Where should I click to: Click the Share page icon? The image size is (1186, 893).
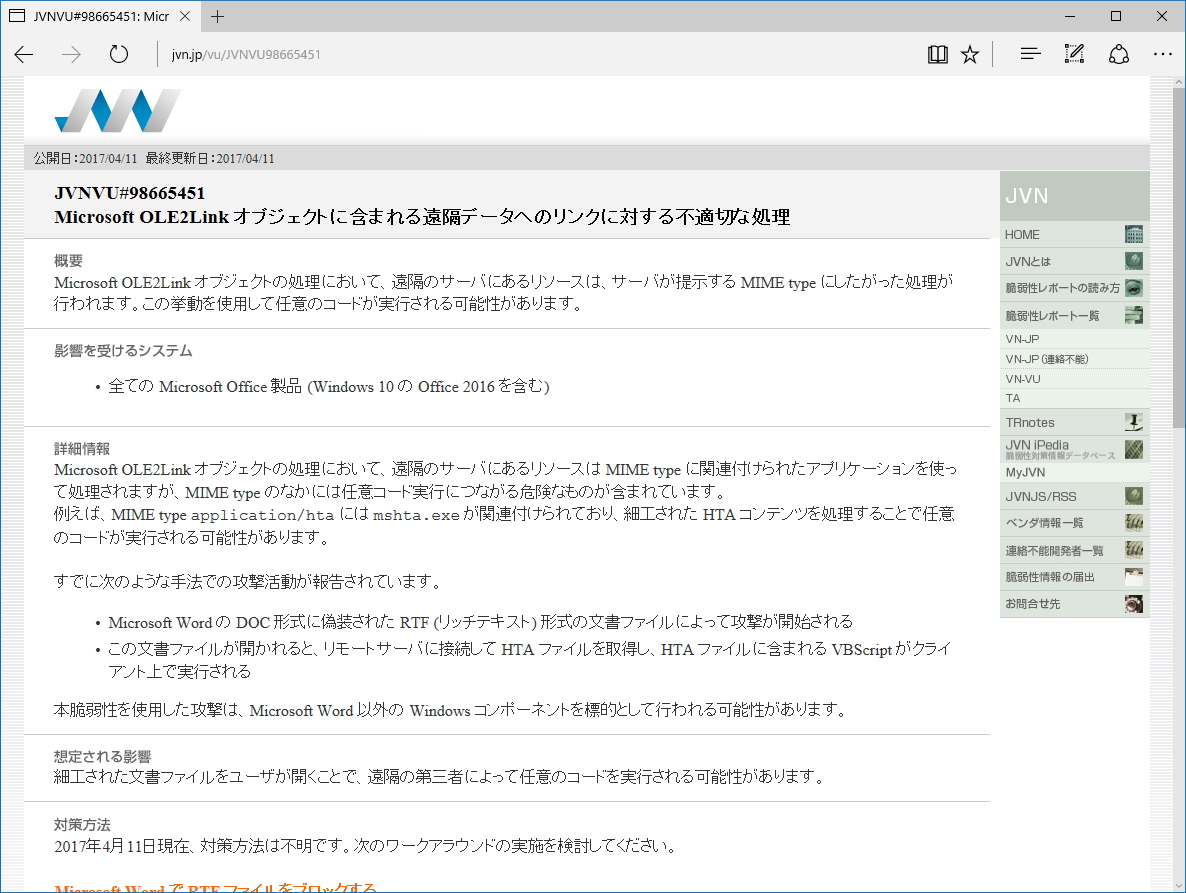point(1119,54)
